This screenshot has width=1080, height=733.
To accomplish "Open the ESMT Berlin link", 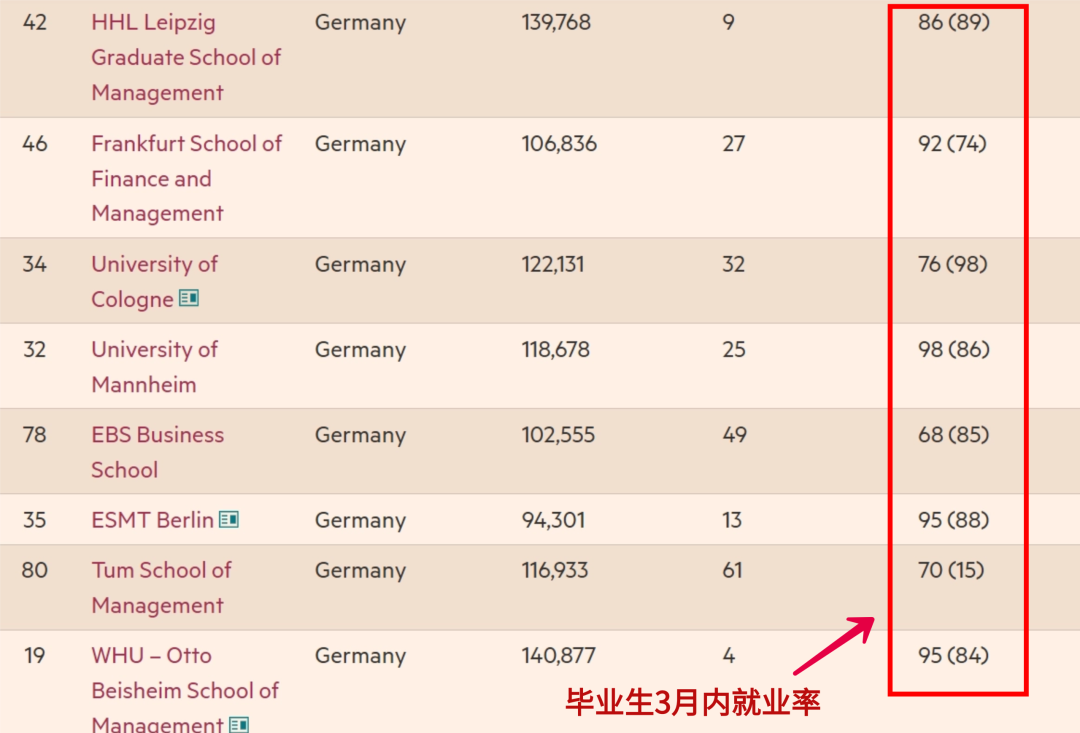I will click(152, 519).
